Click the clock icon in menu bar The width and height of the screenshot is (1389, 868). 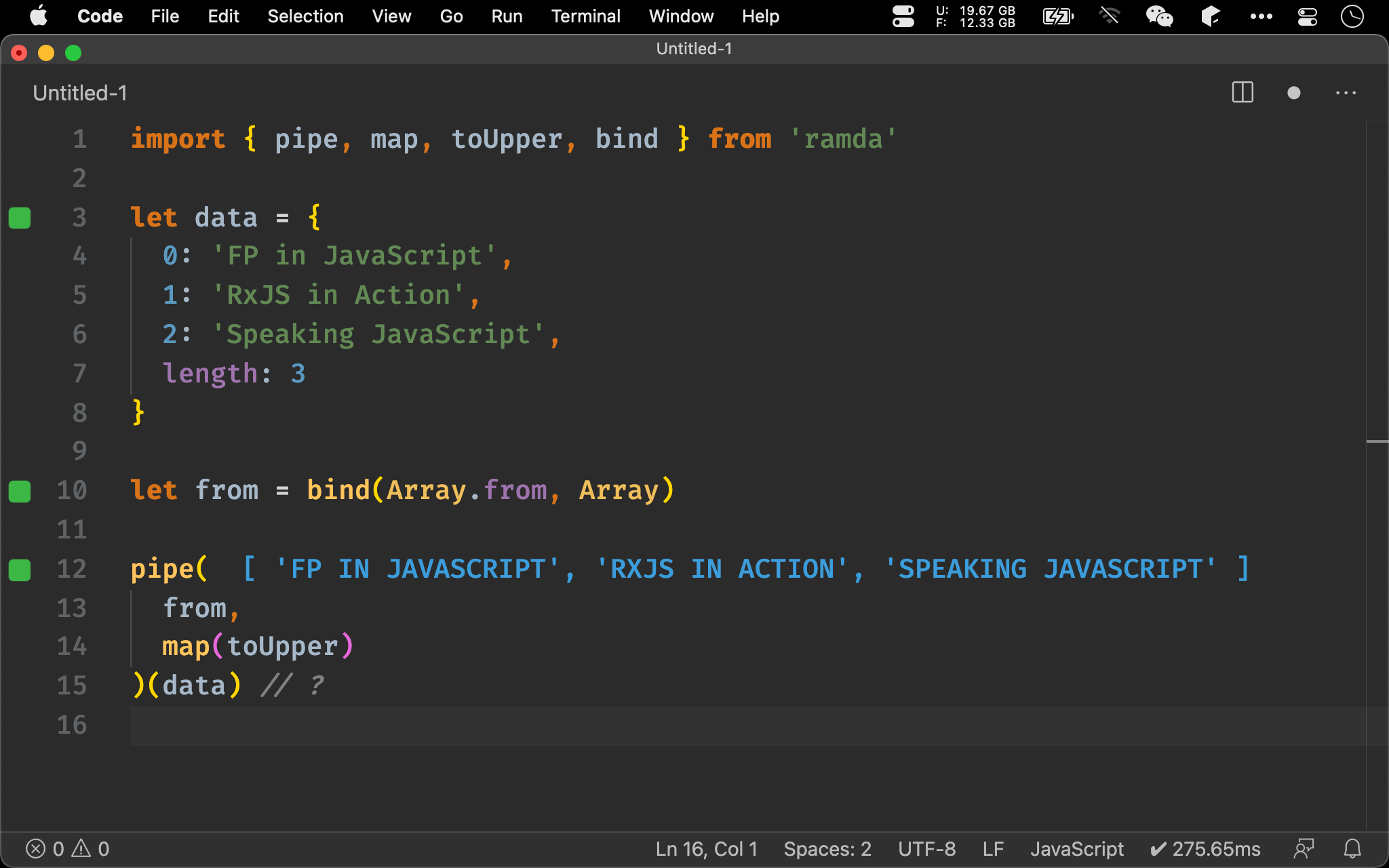pos(1352,16)
